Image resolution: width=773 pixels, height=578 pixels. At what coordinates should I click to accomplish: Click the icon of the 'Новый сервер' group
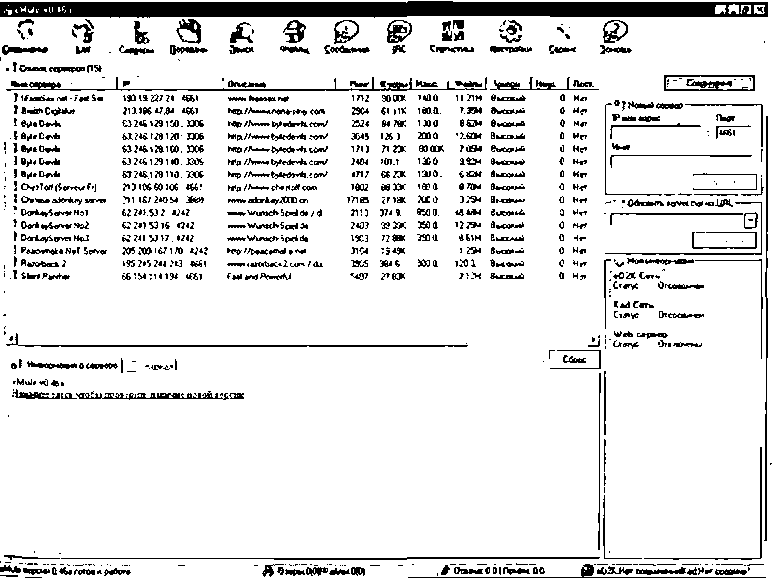(620, 105)
